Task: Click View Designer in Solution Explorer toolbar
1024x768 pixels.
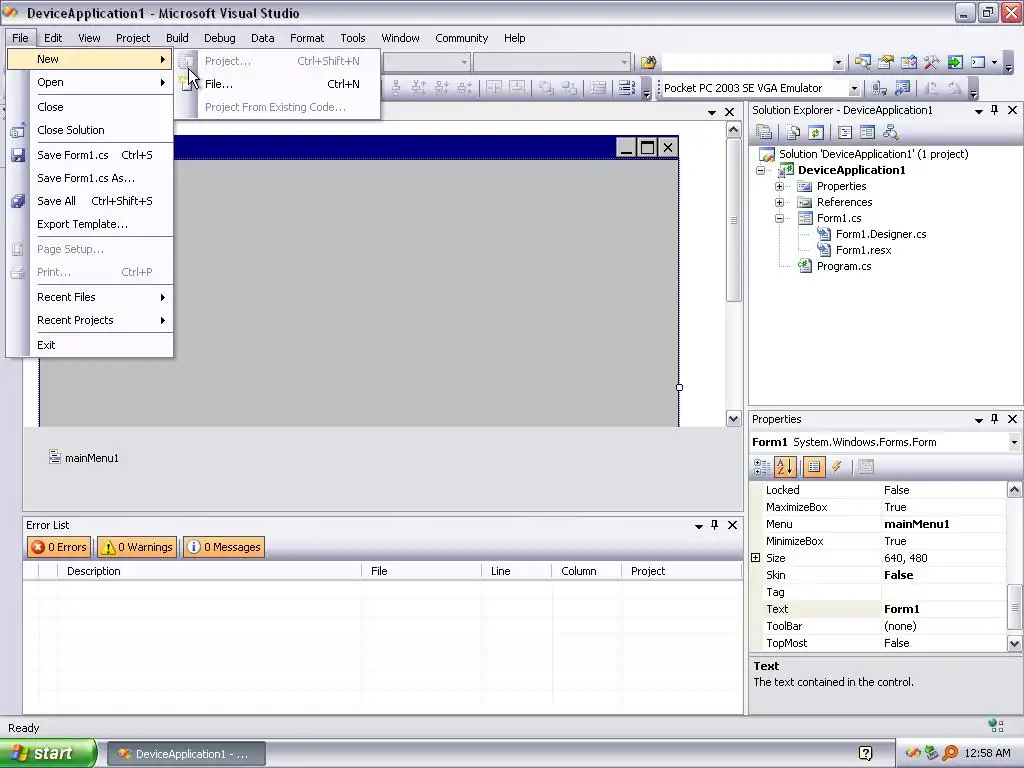Action: [867, 133]
